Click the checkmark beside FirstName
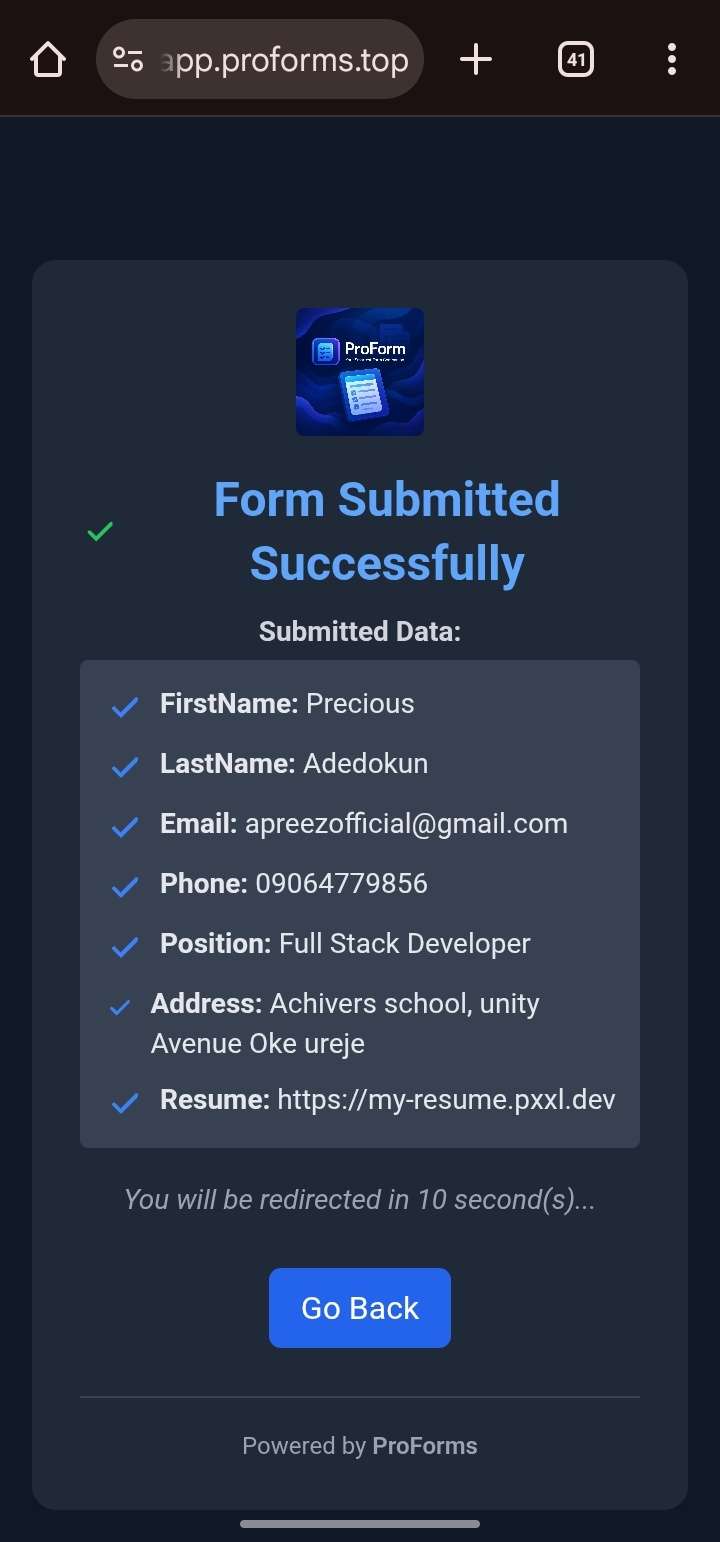Screen dimensions: 720x1542 pyautogui.click(x=125, y=707)
